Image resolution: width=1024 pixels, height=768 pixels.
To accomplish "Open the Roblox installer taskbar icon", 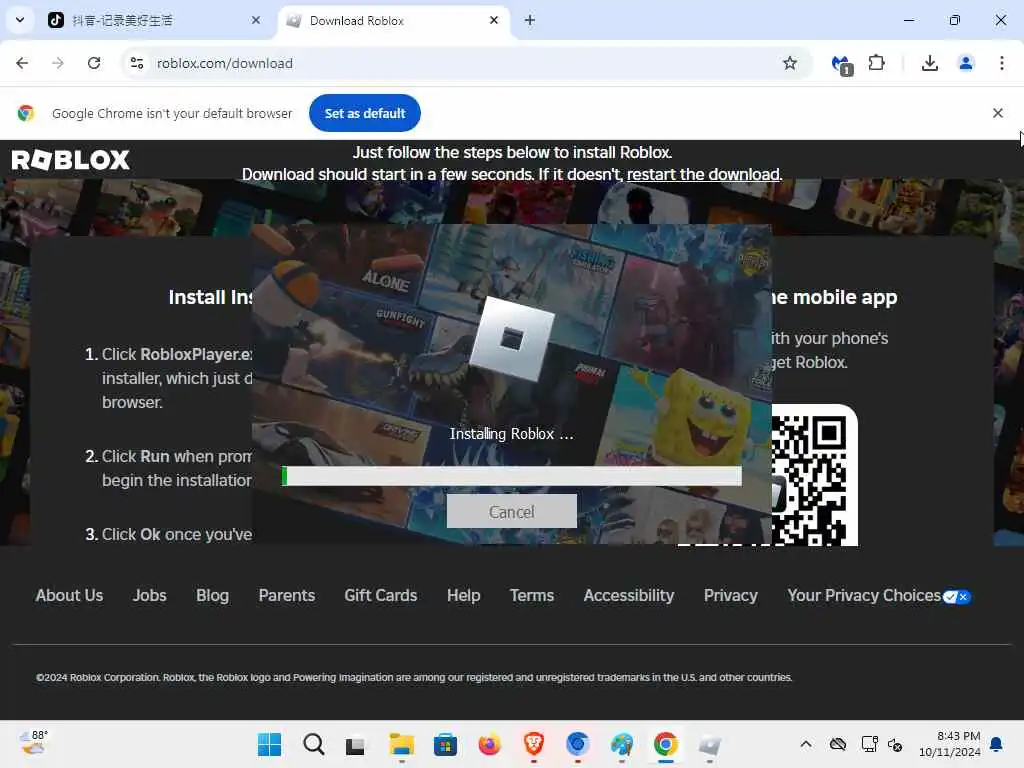I will point(710,744).
